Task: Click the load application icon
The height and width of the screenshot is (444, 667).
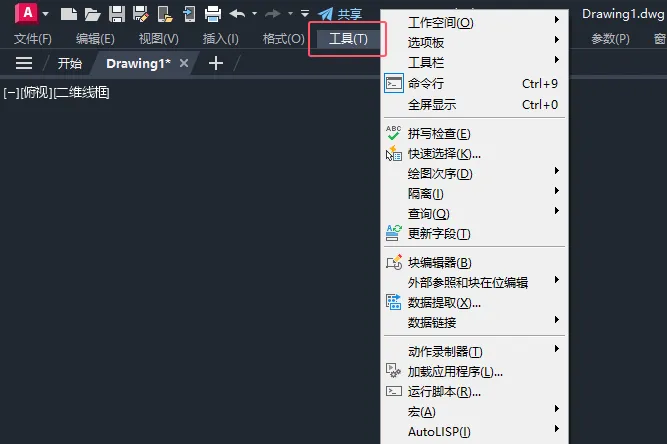Action: [393, 371]
